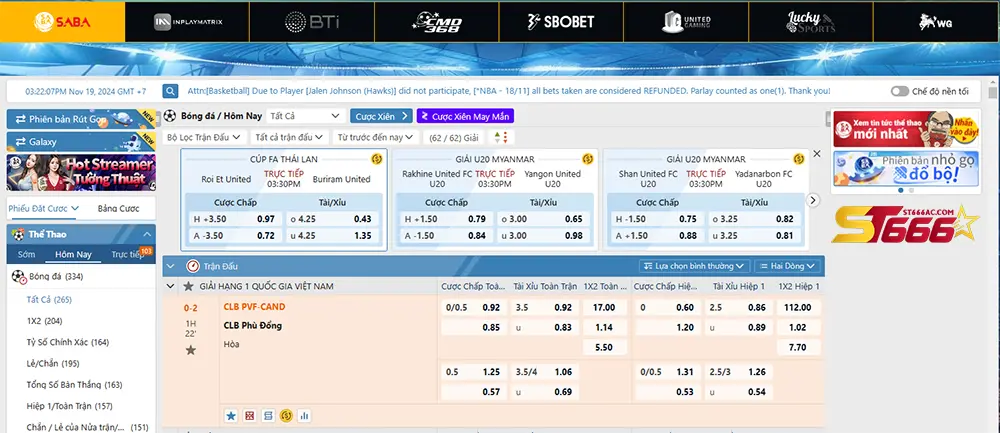Open the Hai Dòng line display dropdown
Screen dimensions: 1000x433
tap(788, 266)
